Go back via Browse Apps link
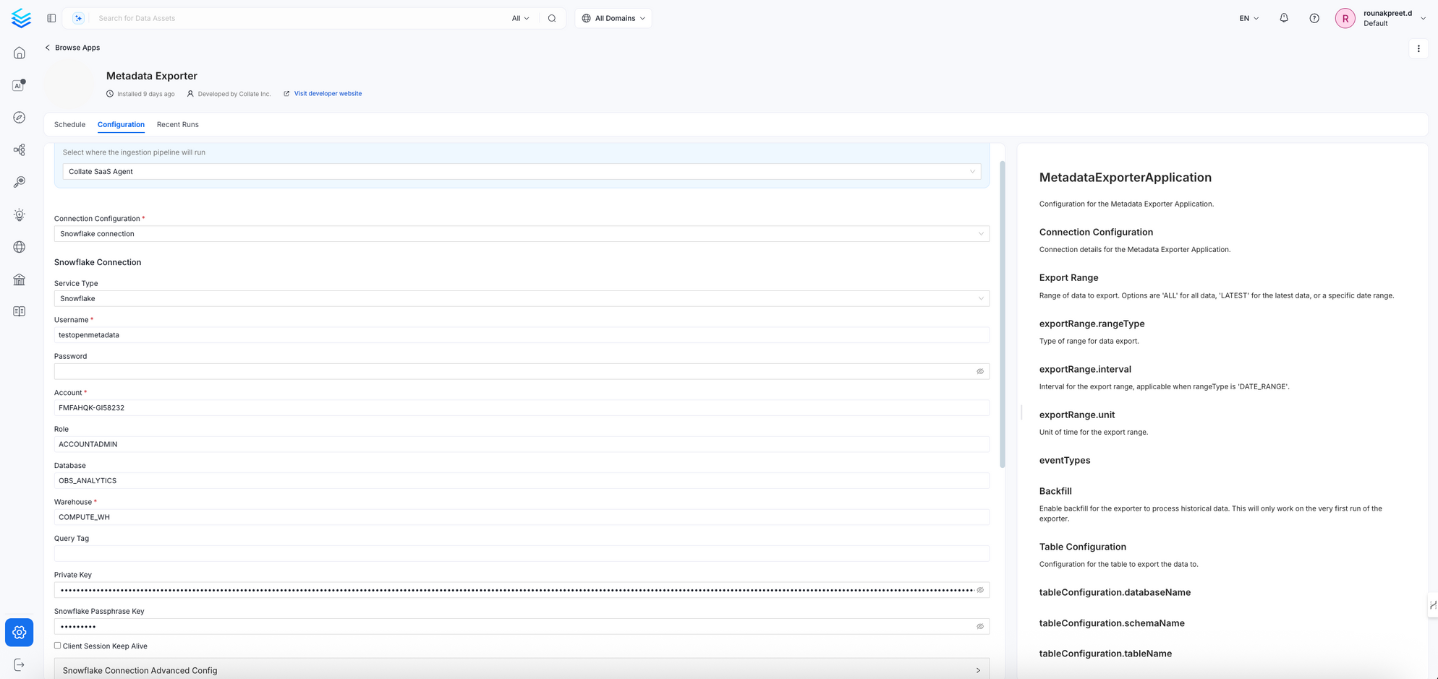The width and height of the screenshot is (1438, 679). click(x=76, y=48)
